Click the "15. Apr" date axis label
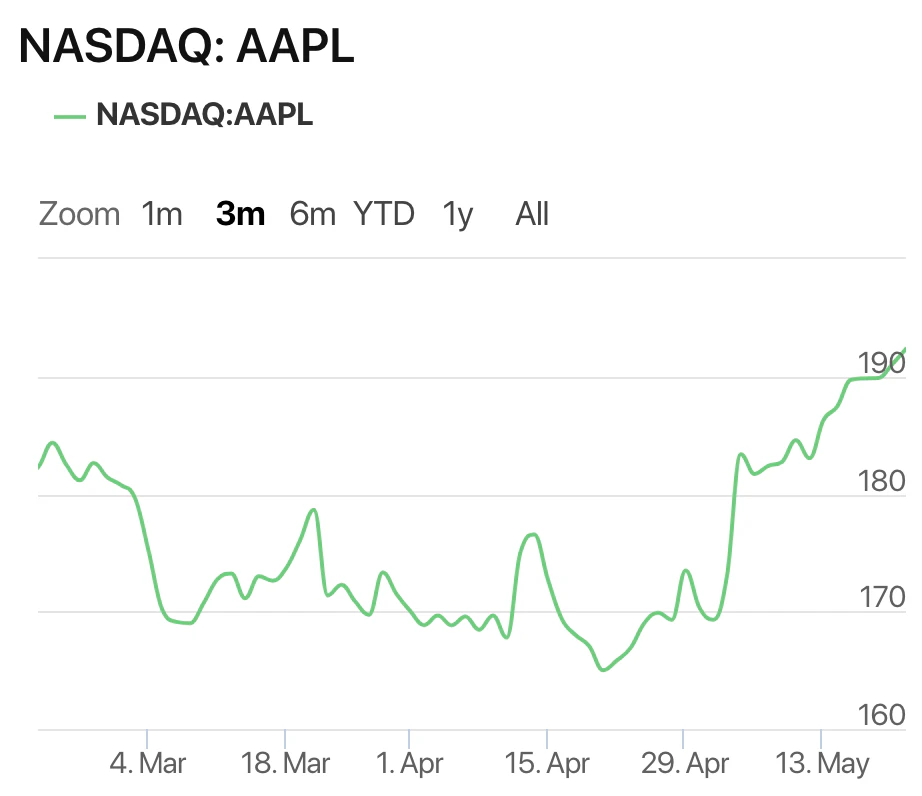The height and width of the screenshot is (796, 922). tap(547, 764)
